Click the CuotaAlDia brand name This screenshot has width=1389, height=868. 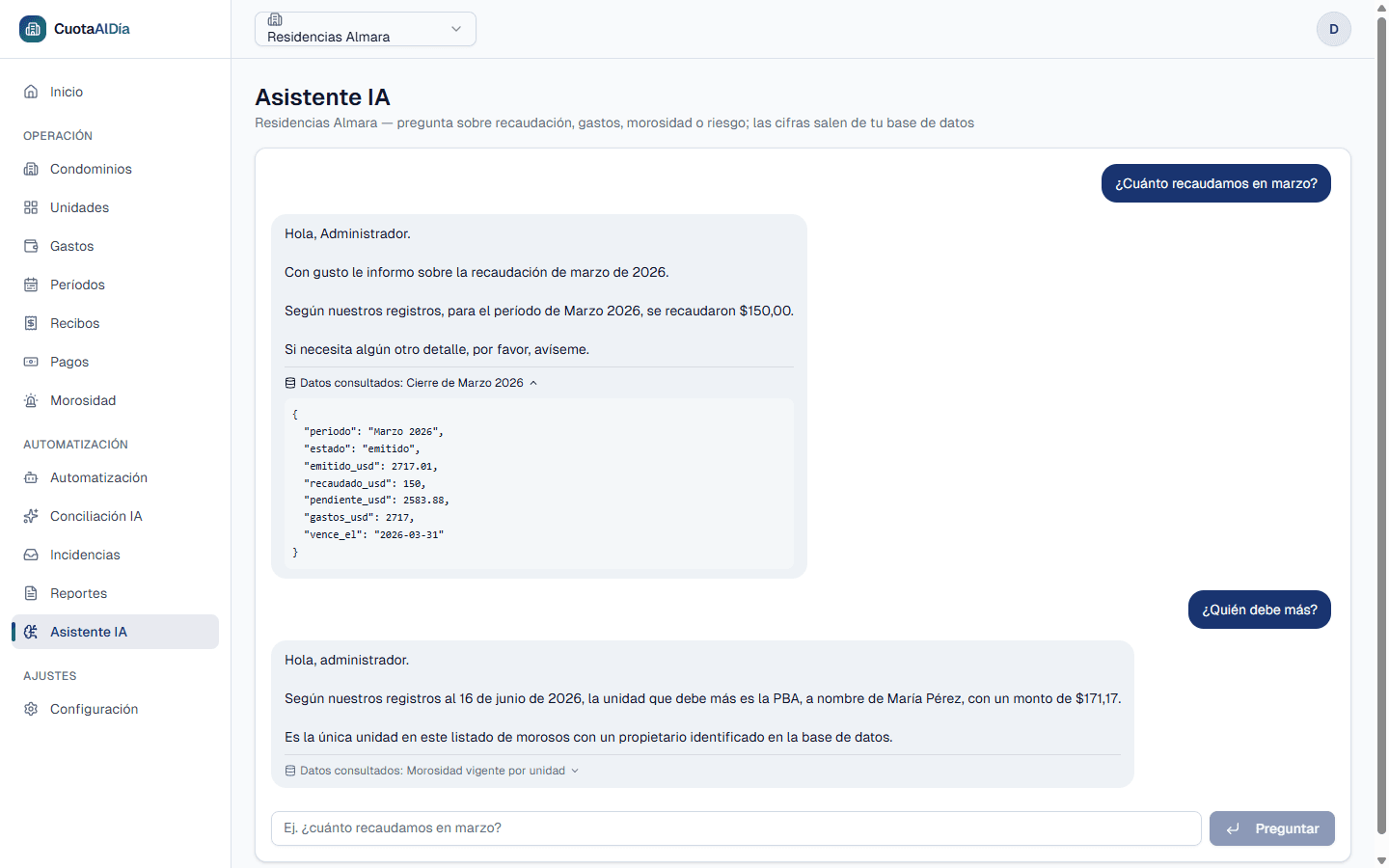(x=92, y=29)
